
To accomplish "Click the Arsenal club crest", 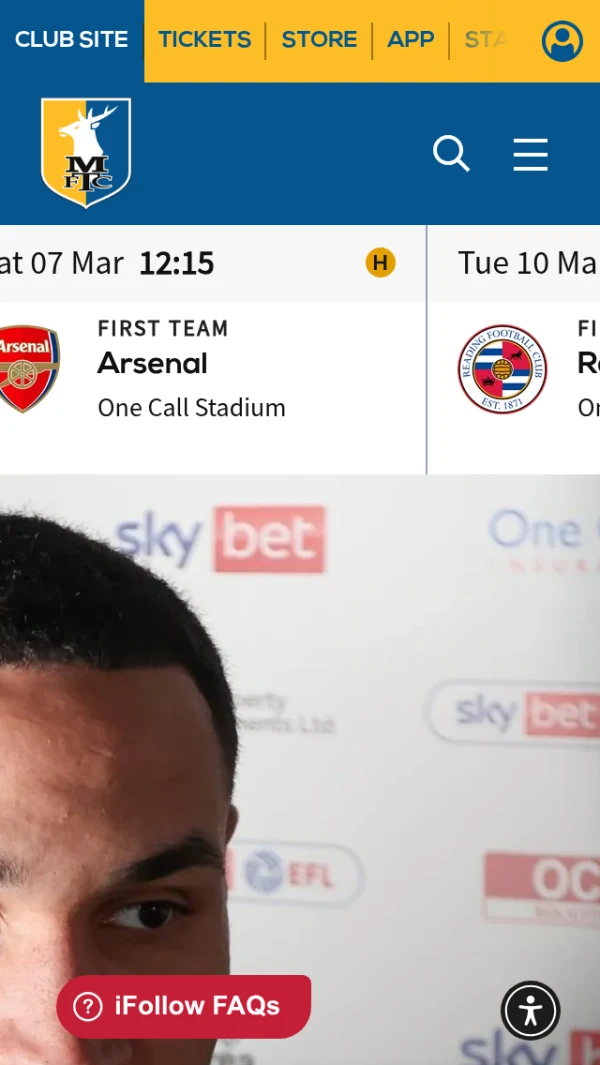I will [x=29, y=369].
